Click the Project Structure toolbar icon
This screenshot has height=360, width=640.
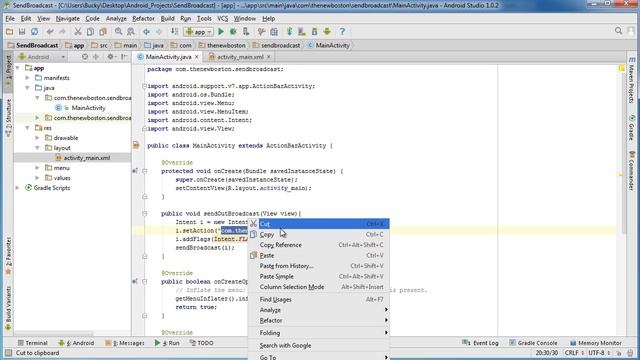[x=274, y=31]
